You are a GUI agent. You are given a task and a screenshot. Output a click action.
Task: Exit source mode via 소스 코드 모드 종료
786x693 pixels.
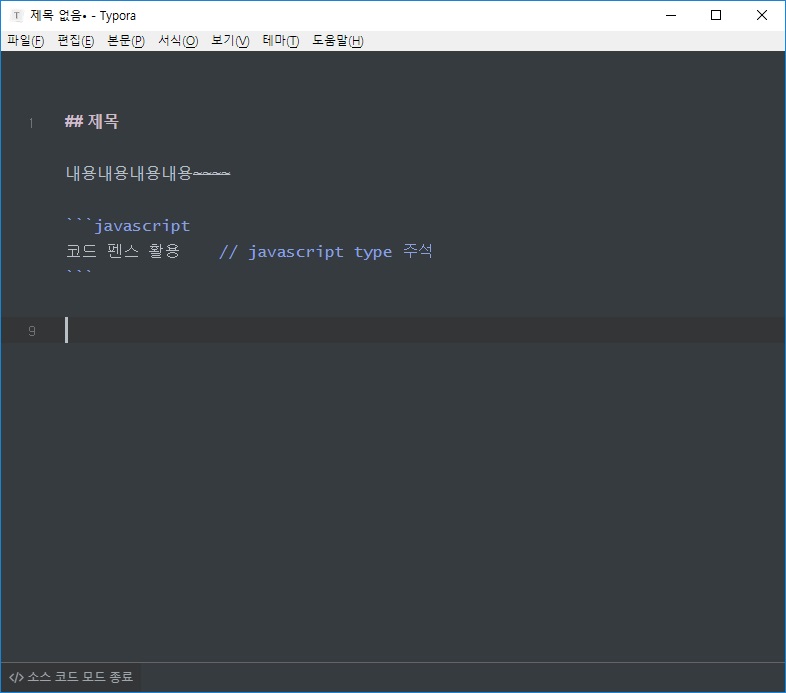coord(71,677)
